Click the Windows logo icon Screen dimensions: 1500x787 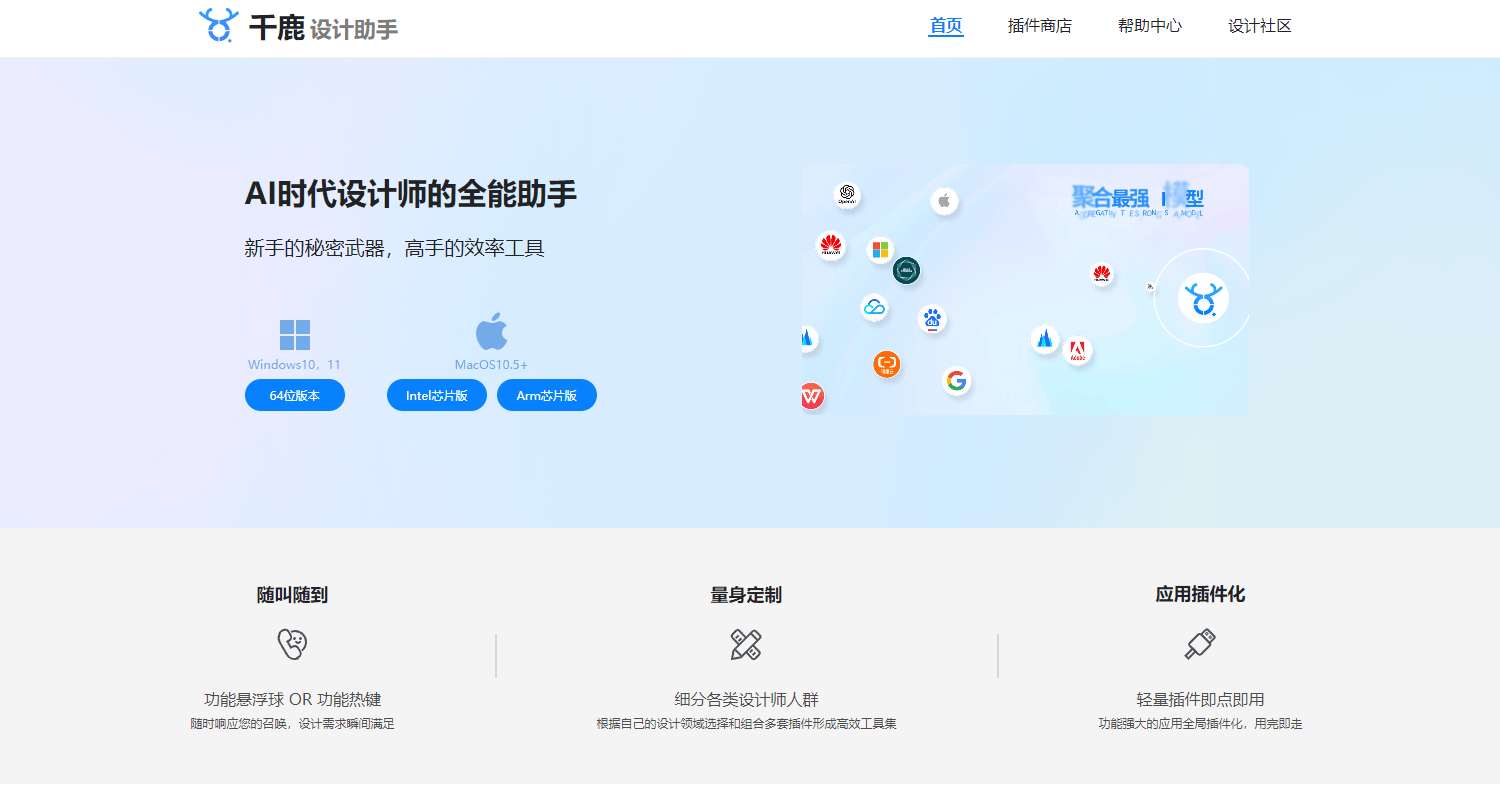coord(295,335)
